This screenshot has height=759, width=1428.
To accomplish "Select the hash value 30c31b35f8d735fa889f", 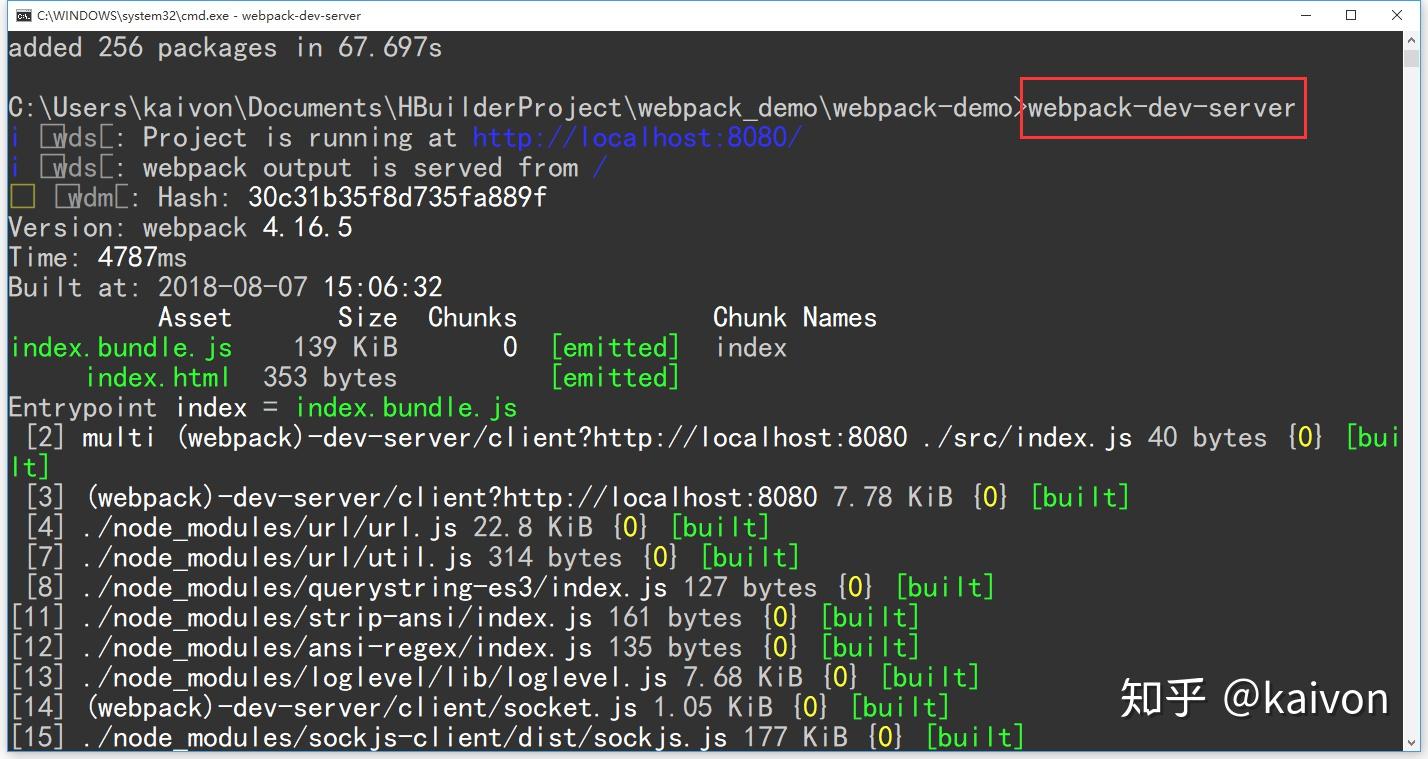I will (x=398, y=197).
